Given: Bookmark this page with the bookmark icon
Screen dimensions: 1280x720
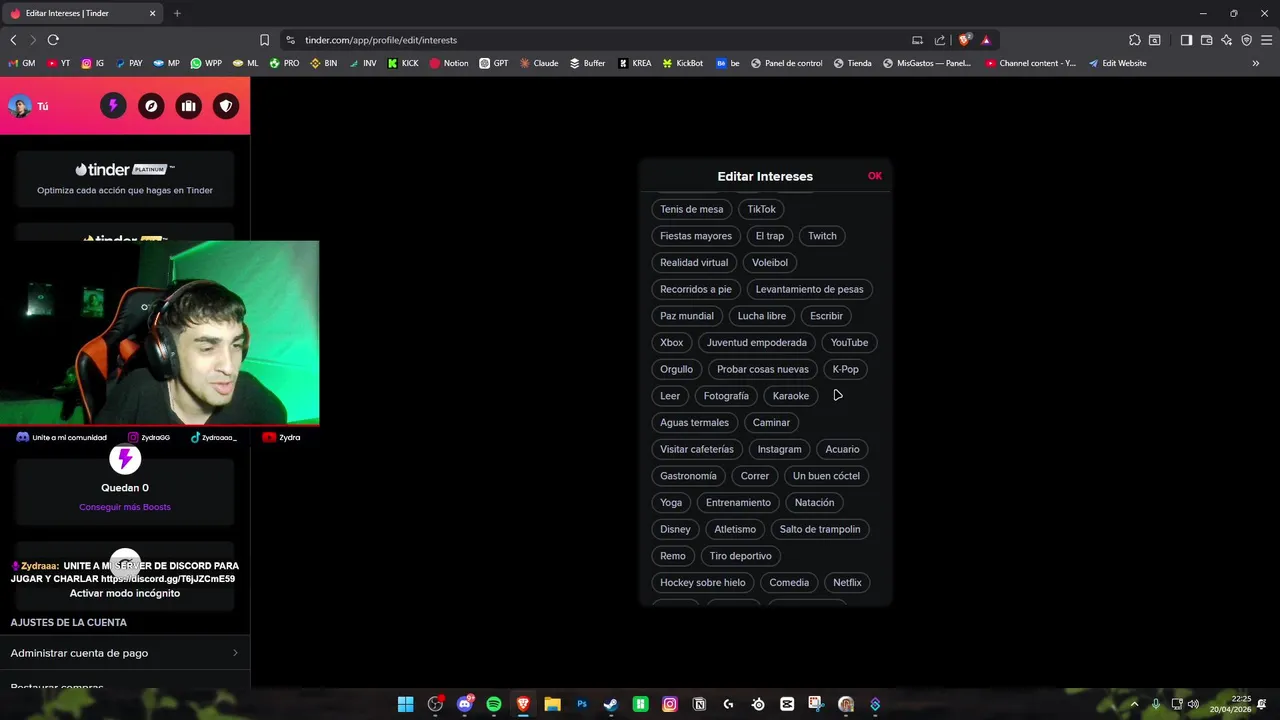Looking at the screenshot, I should tap(264, 40).
